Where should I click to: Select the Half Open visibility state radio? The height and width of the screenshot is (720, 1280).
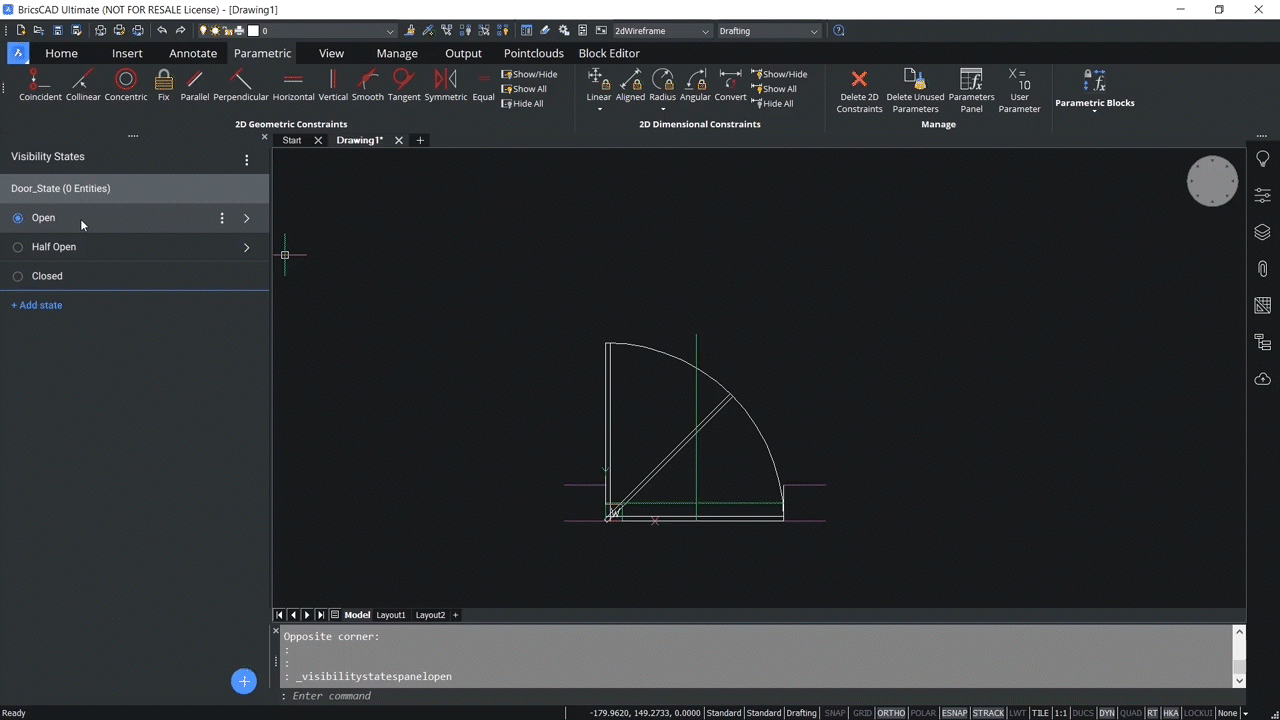click(18, 247)
